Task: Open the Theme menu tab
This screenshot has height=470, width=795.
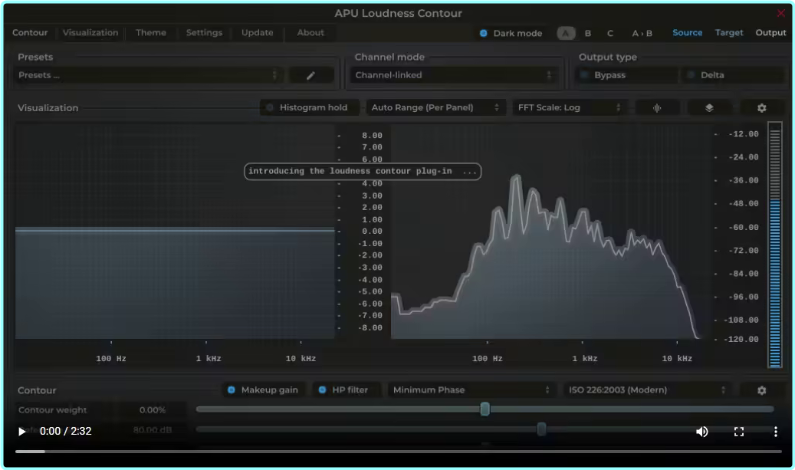Action: click(151, 32)
